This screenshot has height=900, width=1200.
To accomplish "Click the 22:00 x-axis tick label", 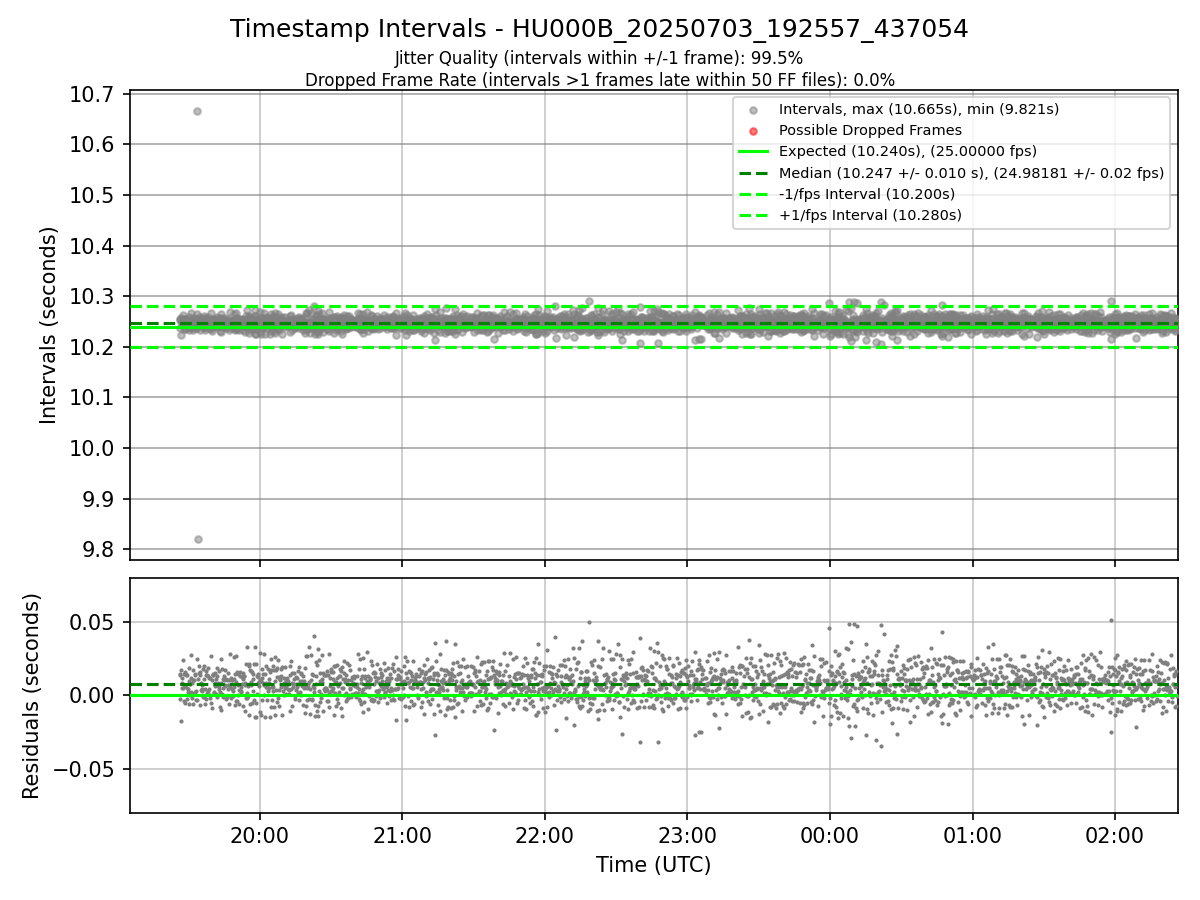I will tap(545, 835).
